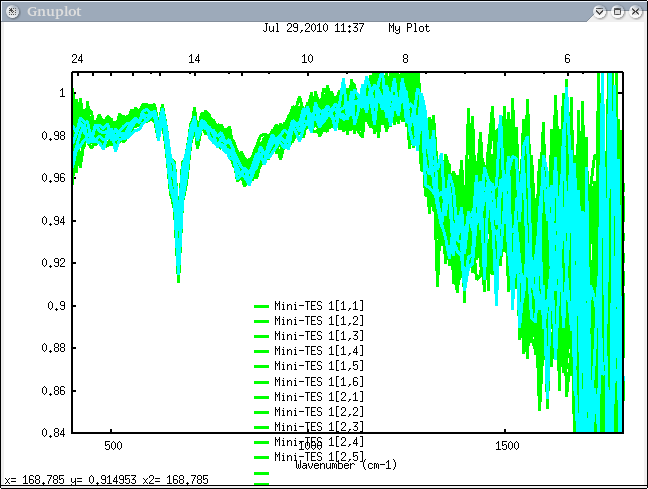Click the top axis label 14
The width and height of the screenshot is (648, 489).
194,59
